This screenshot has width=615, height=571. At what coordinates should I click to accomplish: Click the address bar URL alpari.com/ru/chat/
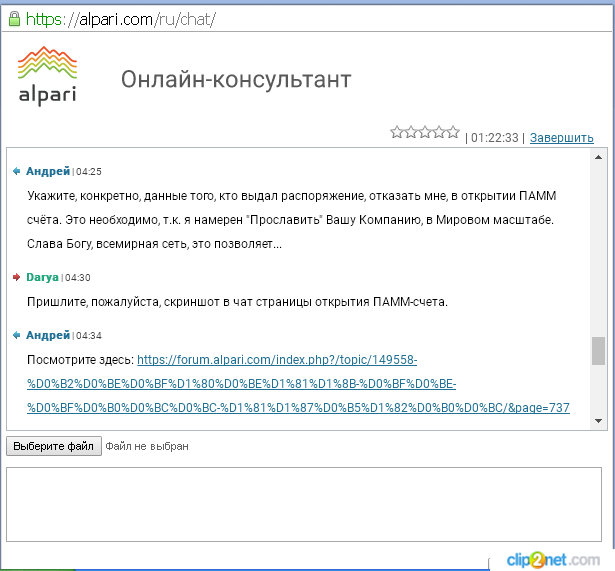pyautogui.click(x=120, y=19)
